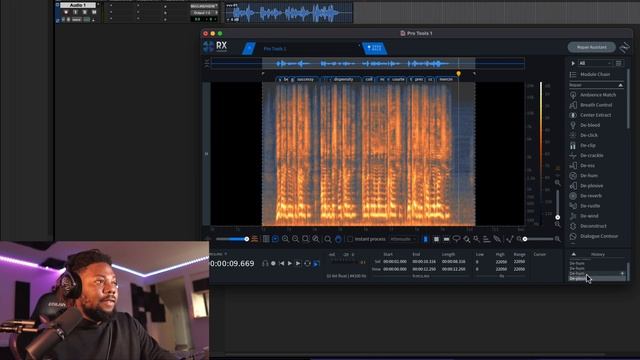Select the lasso selection tool
This screenshot has width=640, height=360.
point(456,239)
